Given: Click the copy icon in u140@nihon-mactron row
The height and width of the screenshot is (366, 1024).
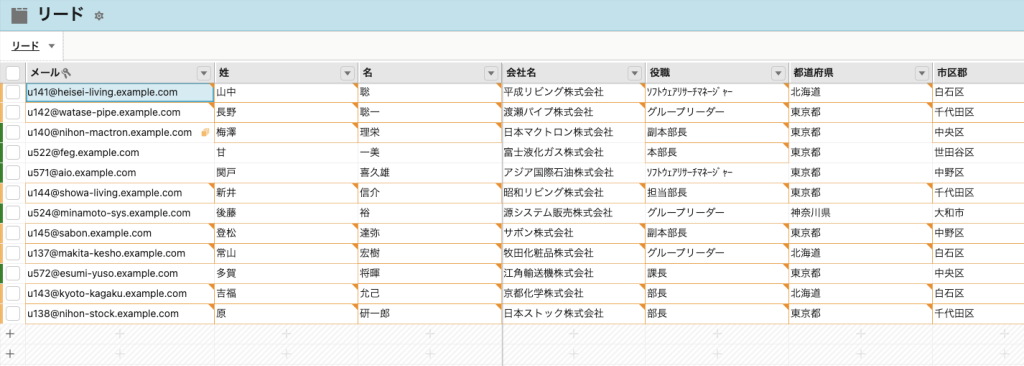Looking at the screenshot, I should coord(205,133).
